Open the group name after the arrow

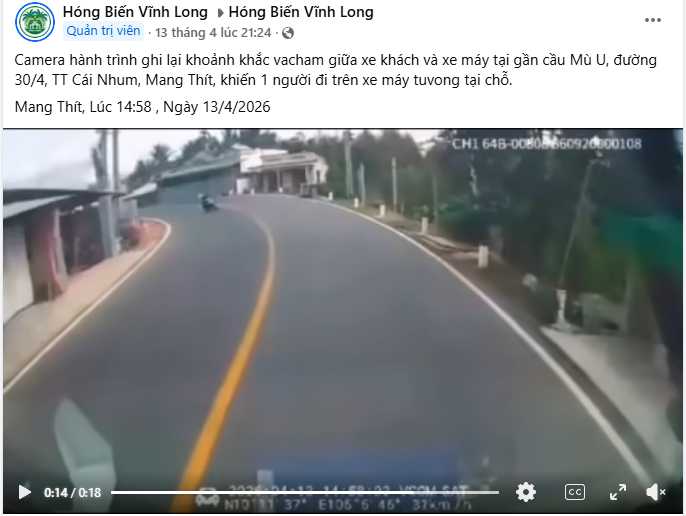pyautogui.click(x=301, y=12)
